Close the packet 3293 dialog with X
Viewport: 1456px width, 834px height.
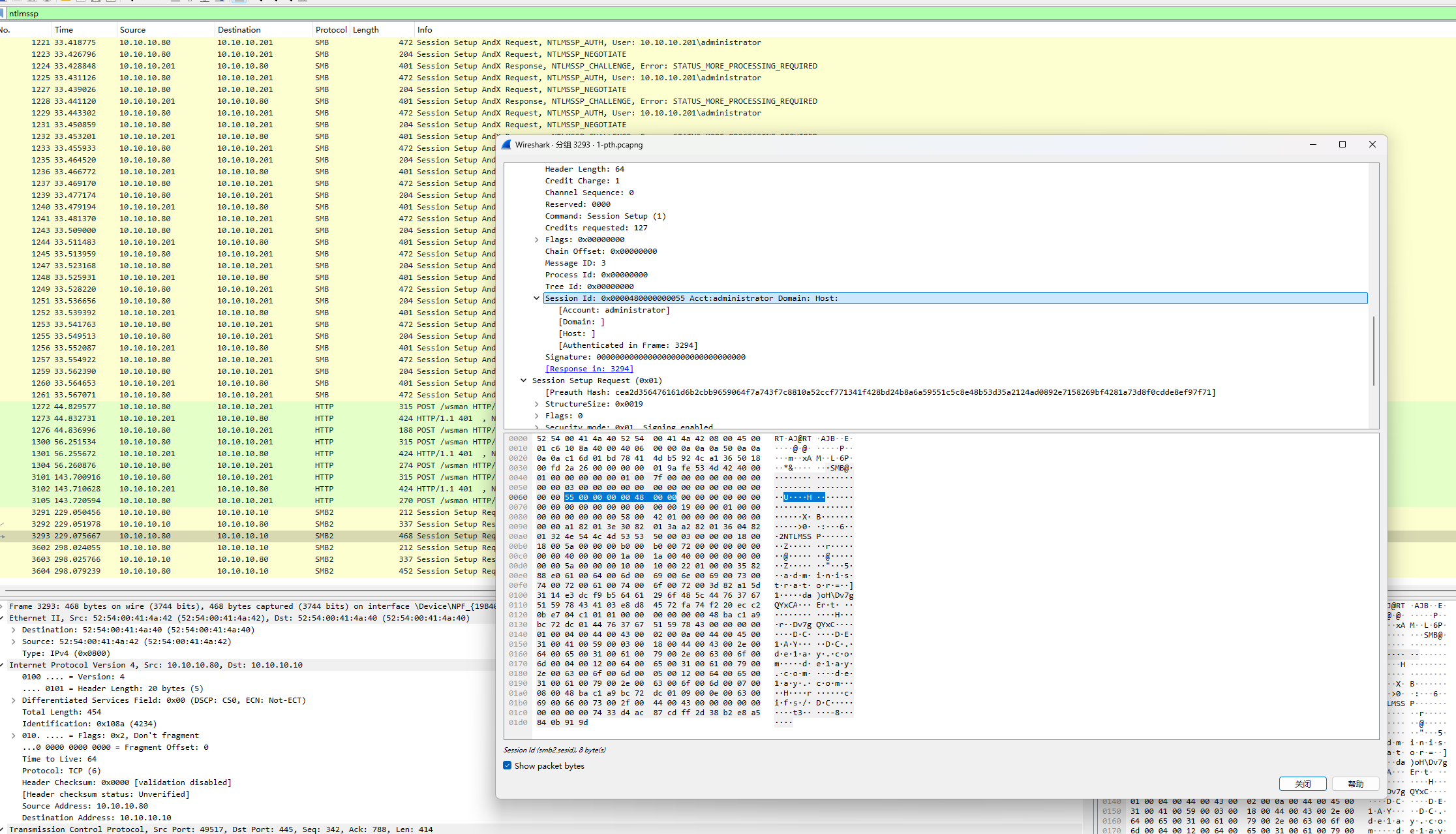(1372, 145)
